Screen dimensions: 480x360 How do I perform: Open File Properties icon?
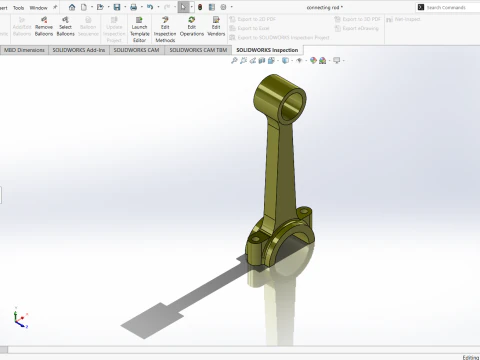point(212,7)
